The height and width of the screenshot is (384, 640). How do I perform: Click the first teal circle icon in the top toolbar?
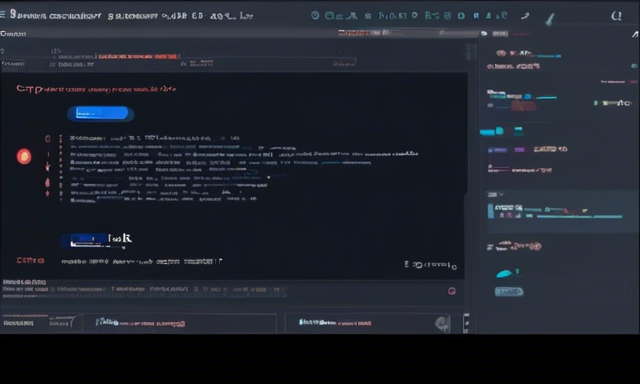pyautogui.click(x=315, y=16)
